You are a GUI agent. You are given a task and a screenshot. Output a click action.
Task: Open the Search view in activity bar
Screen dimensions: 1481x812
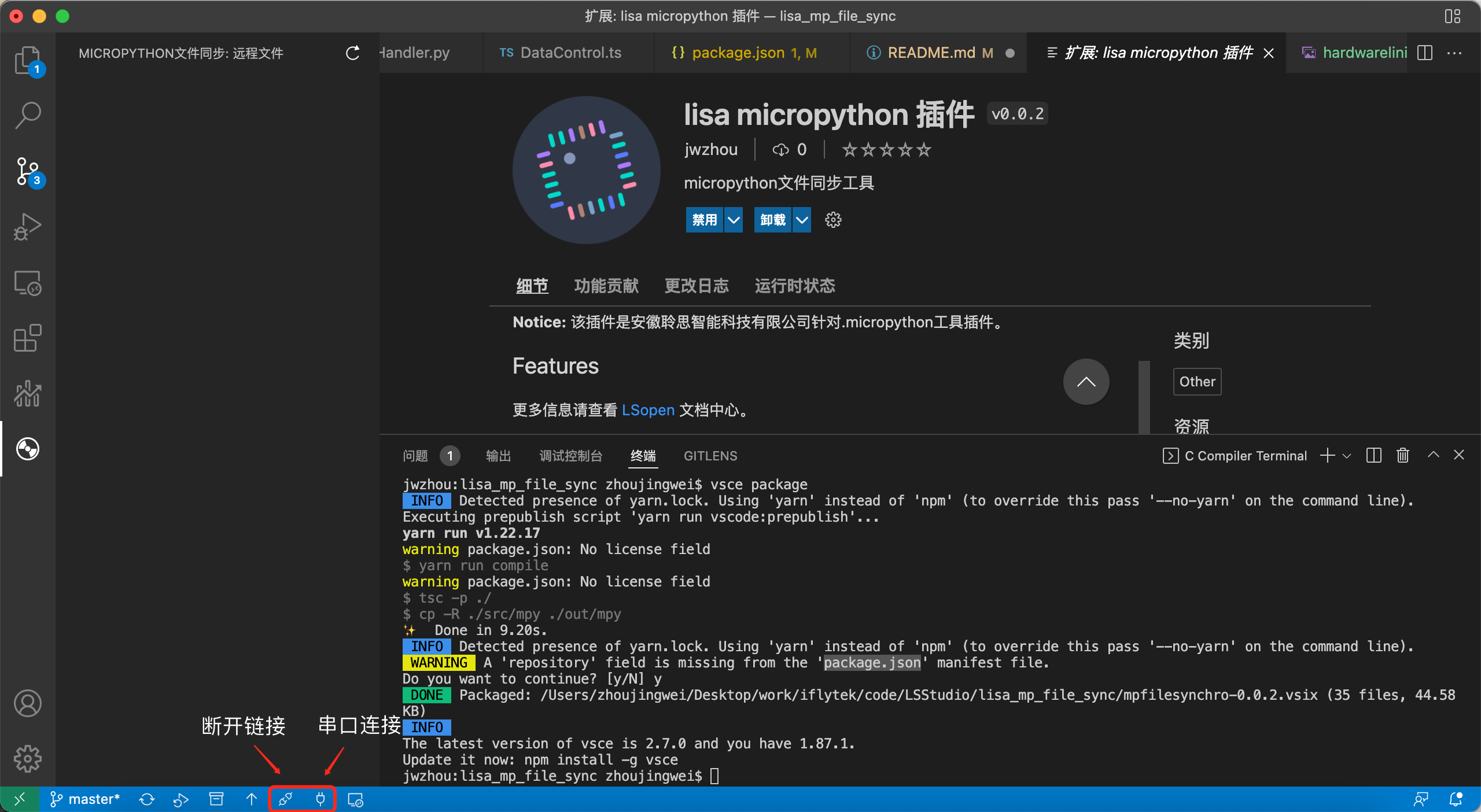[27, 115]
